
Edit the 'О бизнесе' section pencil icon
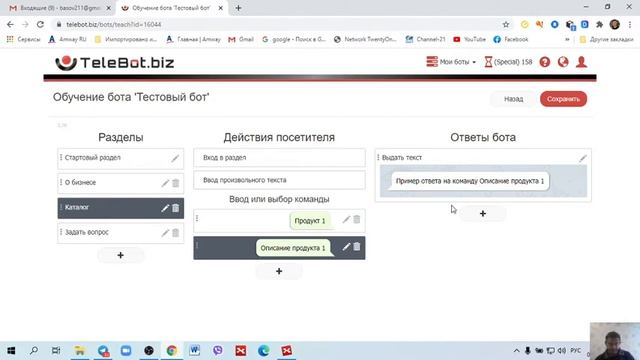(165, 183)
